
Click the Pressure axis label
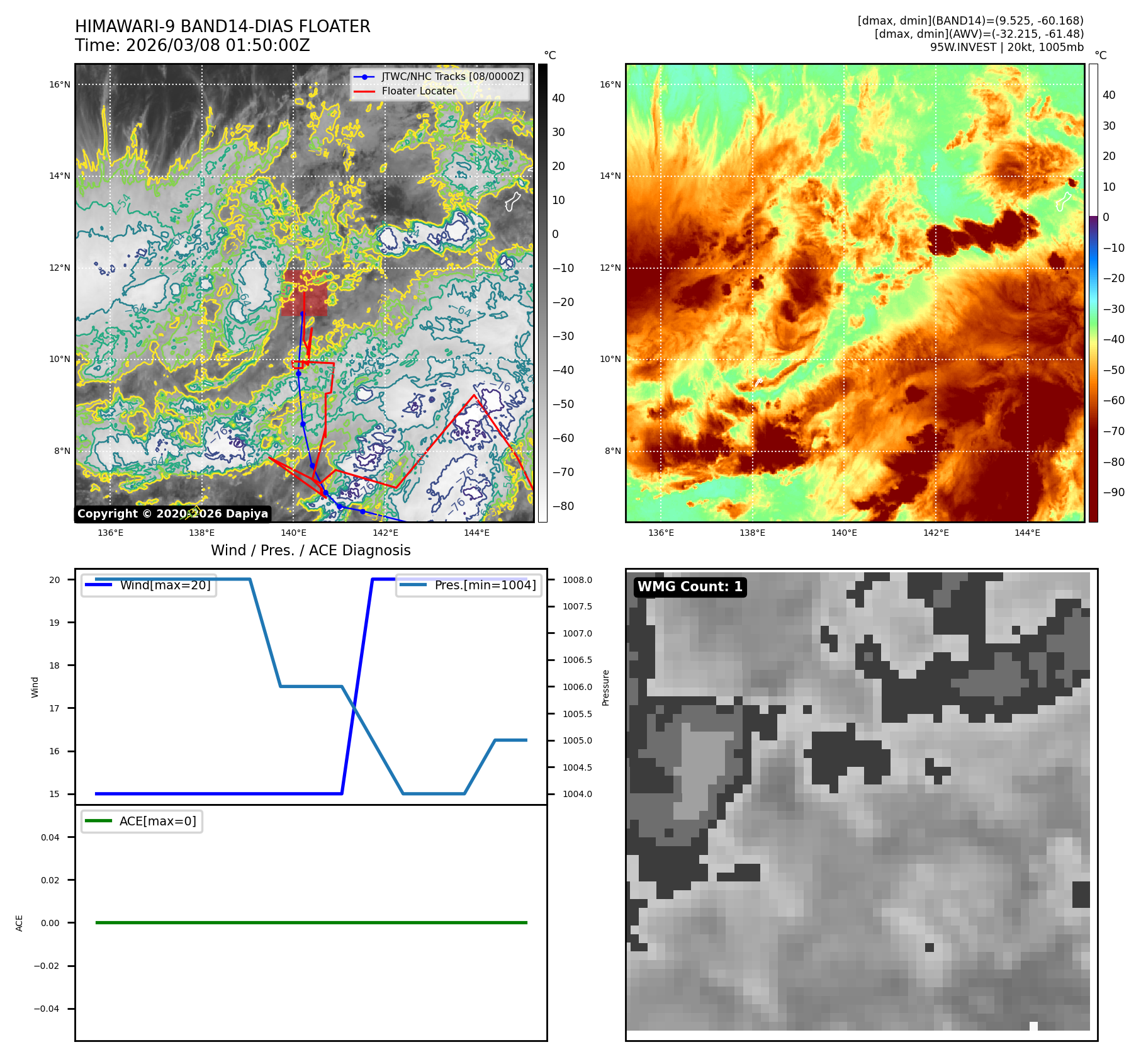pyautogui.click(x=605, y=688)
